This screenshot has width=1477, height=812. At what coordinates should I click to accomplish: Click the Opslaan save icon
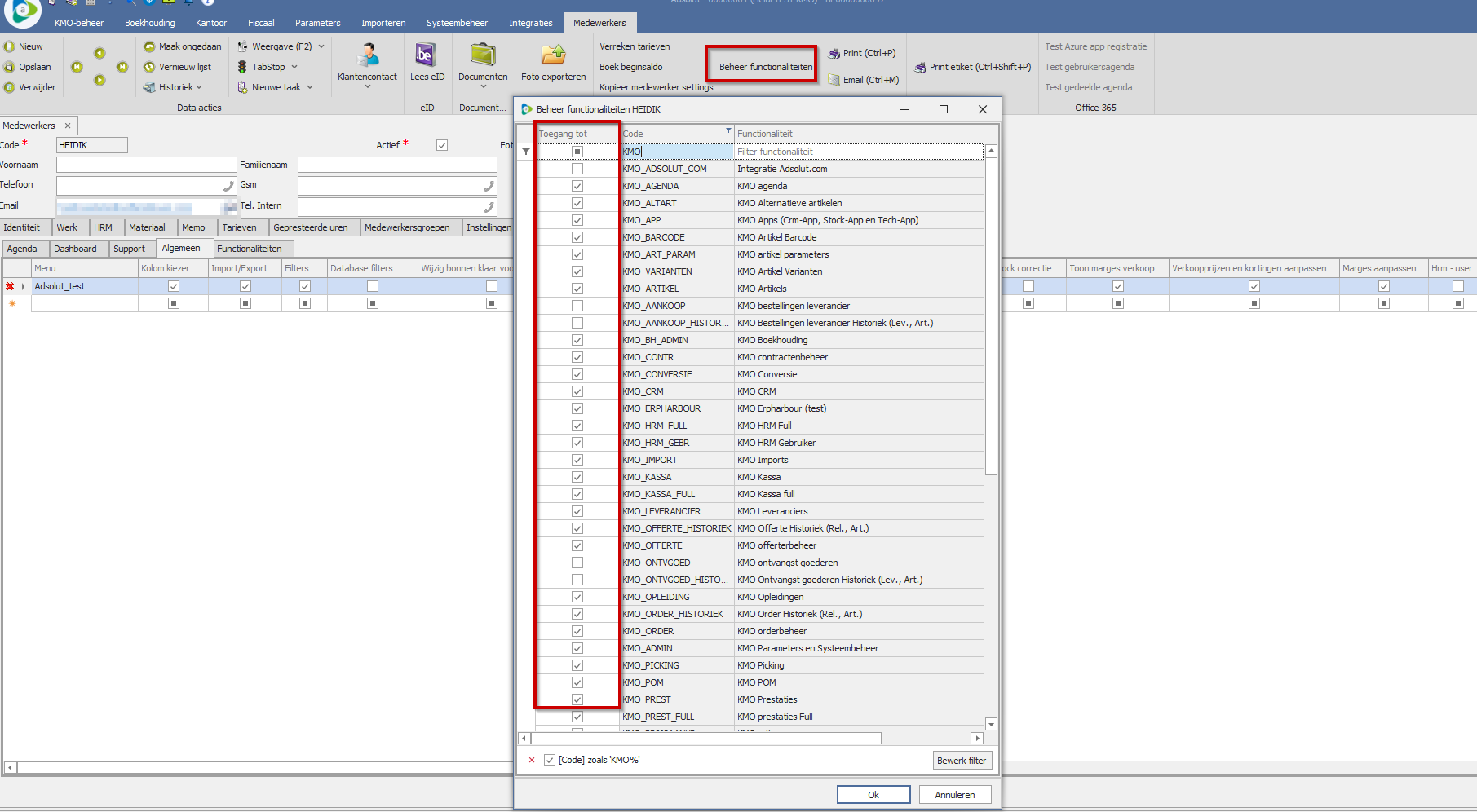10,67
